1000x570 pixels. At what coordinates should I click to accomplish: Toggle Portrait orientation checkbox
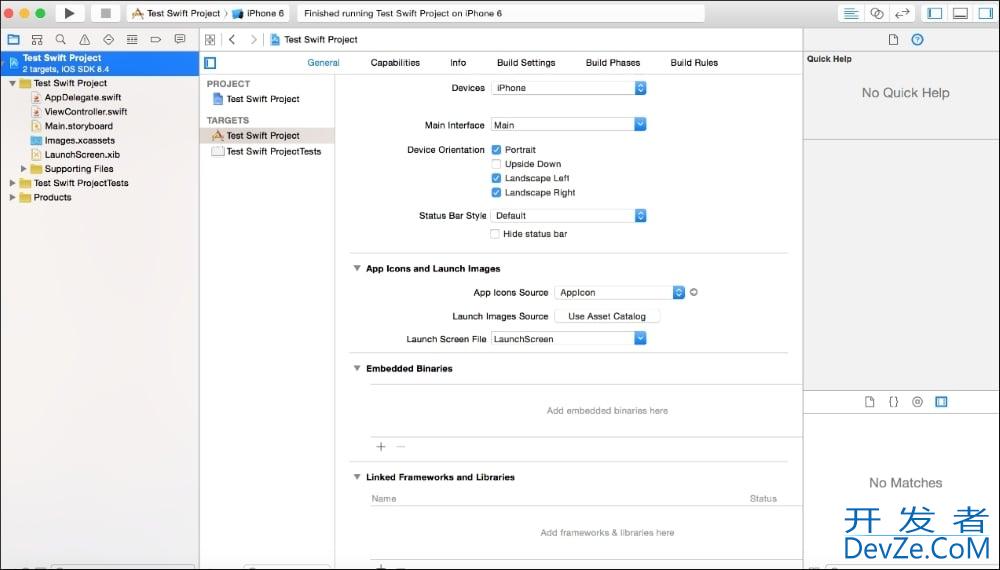pos(496,150)
